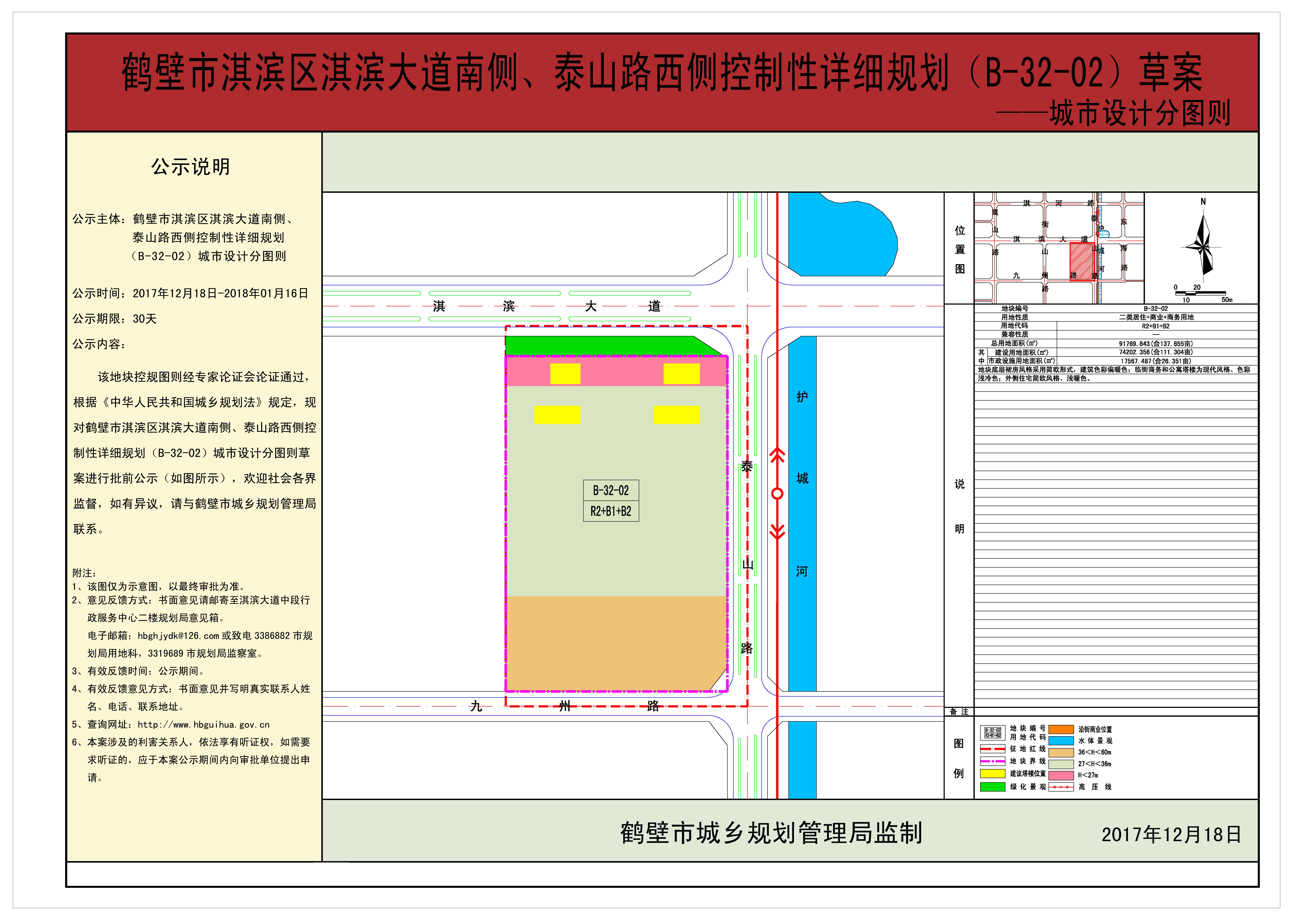Viewport: 1296px width, 924px height.
Task: Click the R2+B1+B2 label on the main plot
Action: coord(611,511)
